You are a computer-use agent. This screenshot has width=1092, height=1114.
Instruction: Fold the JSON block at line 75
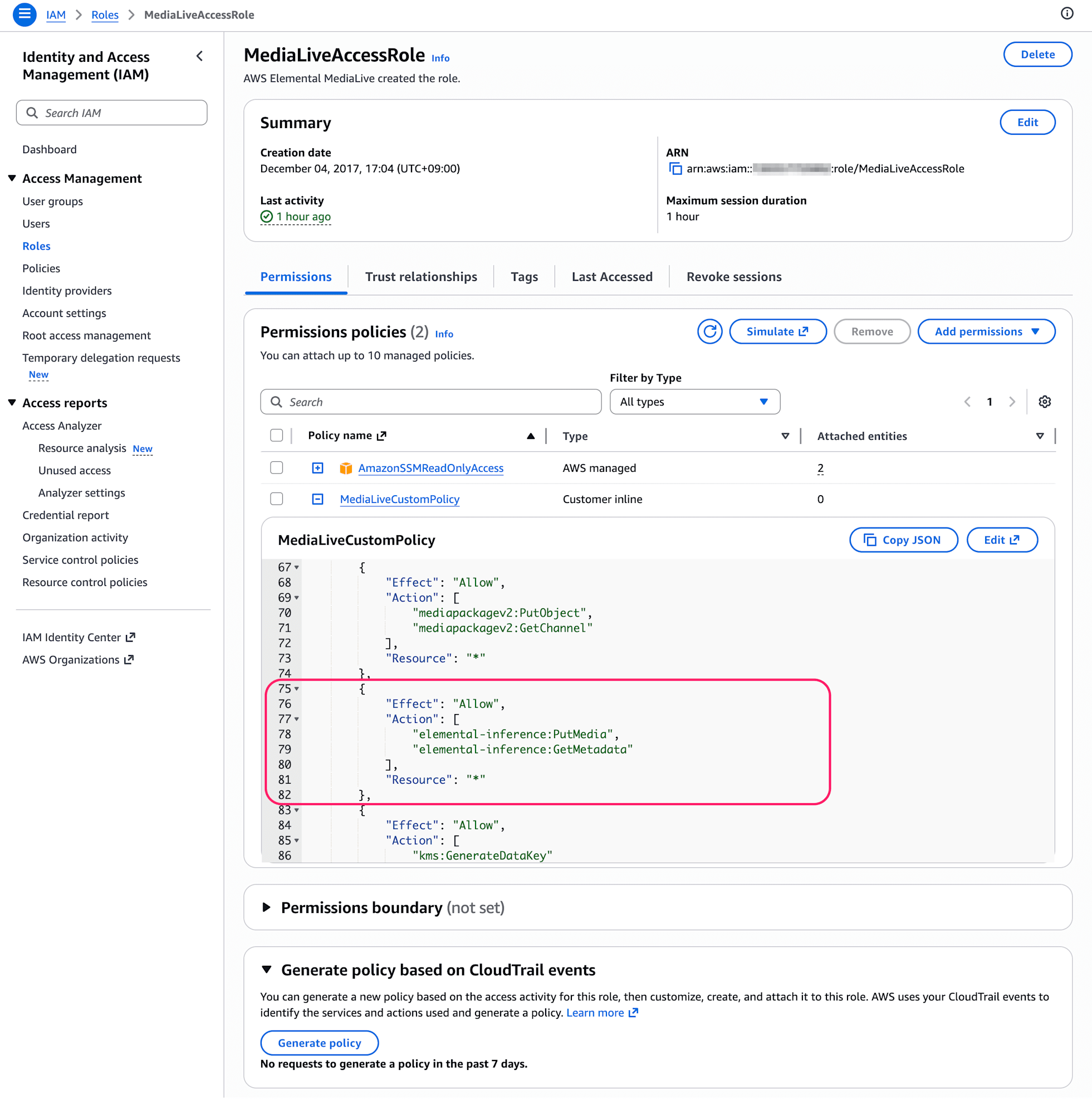296,689
